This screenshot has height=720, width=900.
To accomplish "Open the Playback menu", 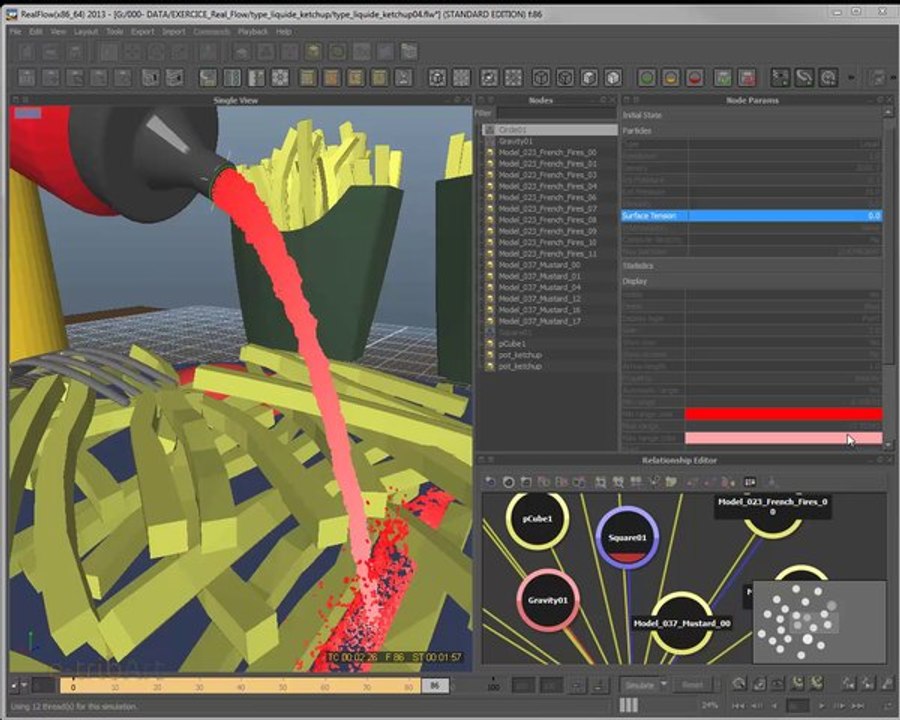I will tap(253, 32).
